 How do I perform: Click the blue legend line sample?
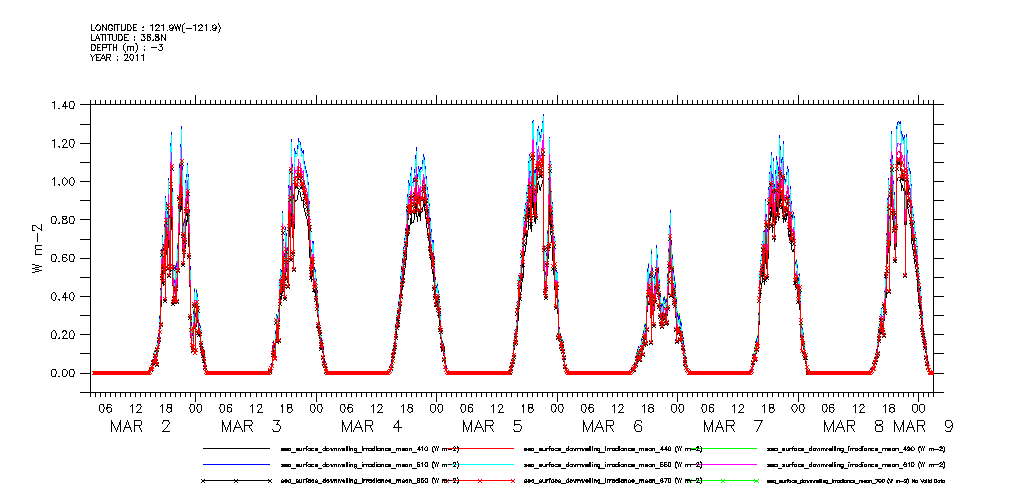[236, 464]
